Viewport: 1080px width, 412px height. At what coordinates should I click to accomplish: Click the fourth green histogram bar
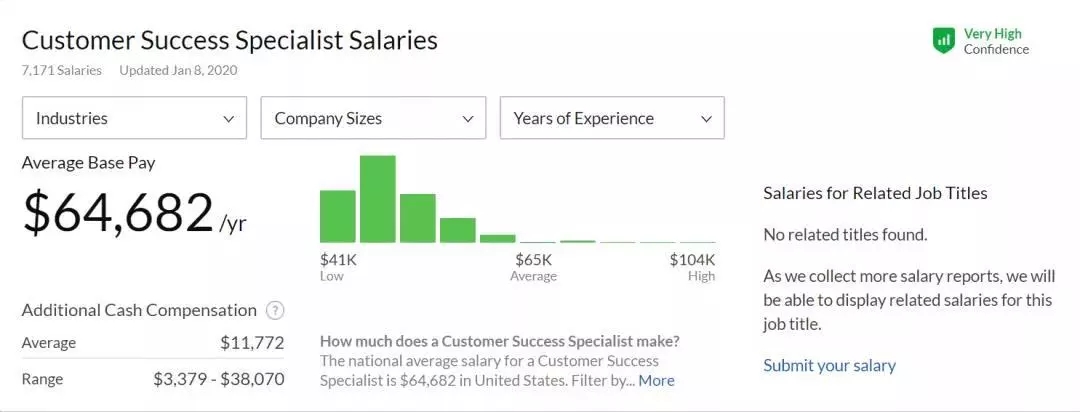tap(458, 230)
